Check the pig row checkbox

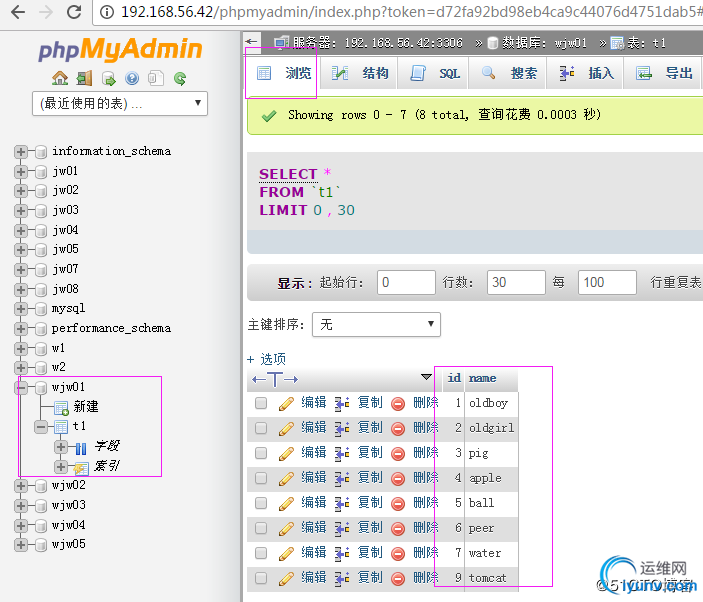[261, 453]
